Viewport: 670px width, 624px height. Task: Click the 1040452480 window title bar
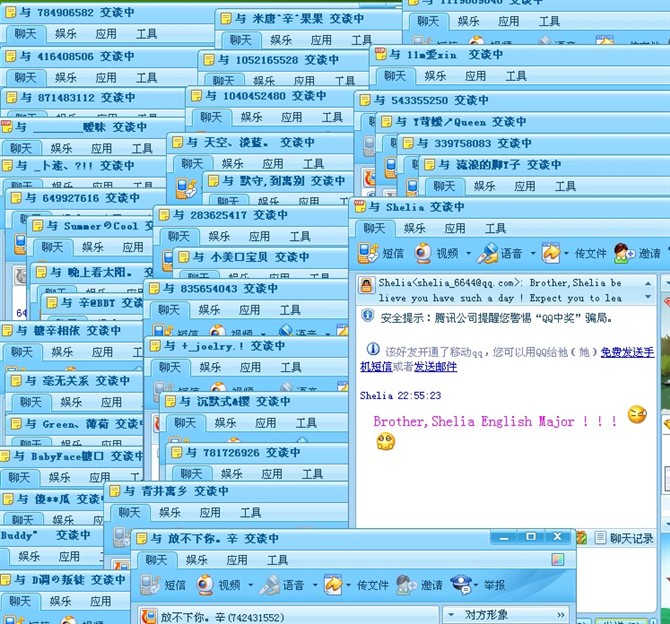point(270,96)
